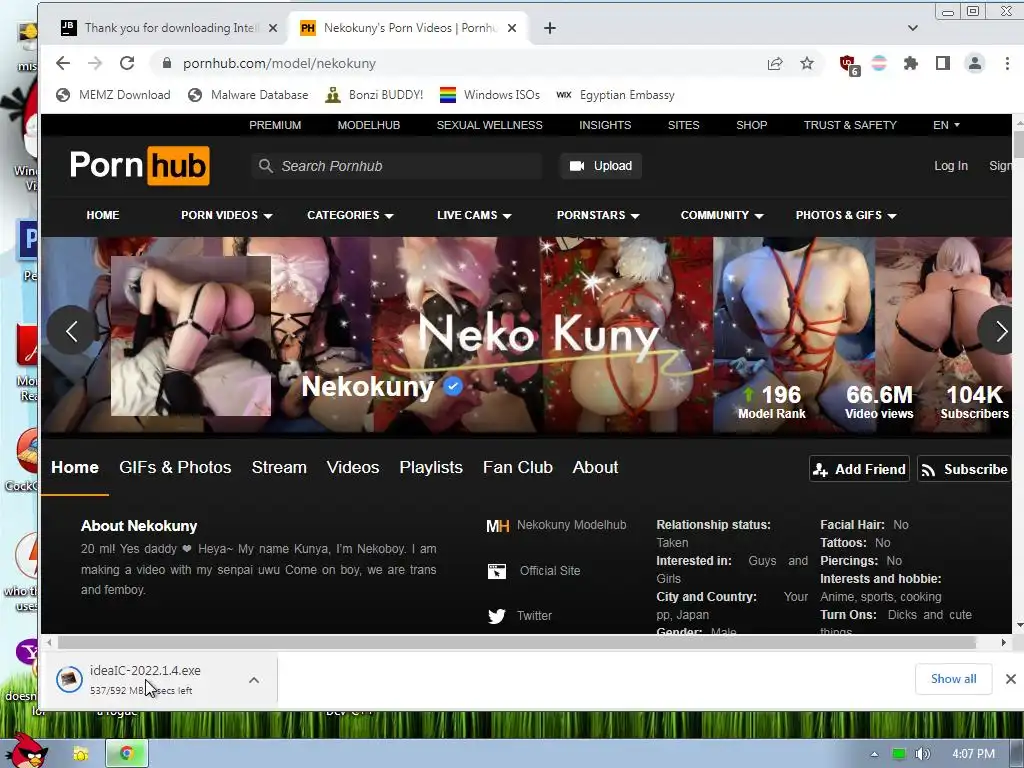Click HOME in the main navigation
Screen dimensions: 1024x768
(103, 215)
